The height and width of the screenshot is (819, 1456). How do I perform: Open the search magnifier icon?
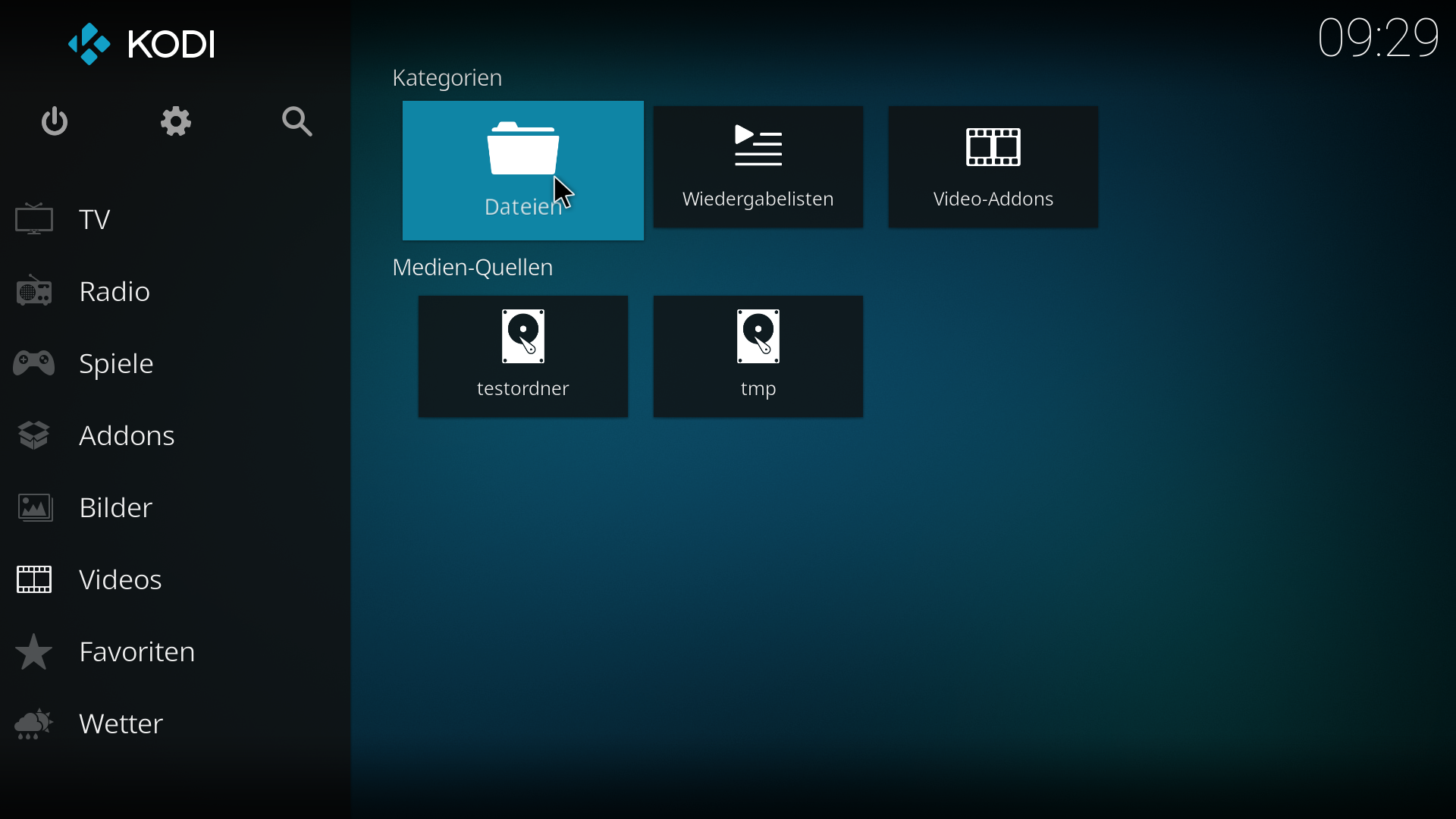[297, 121]
